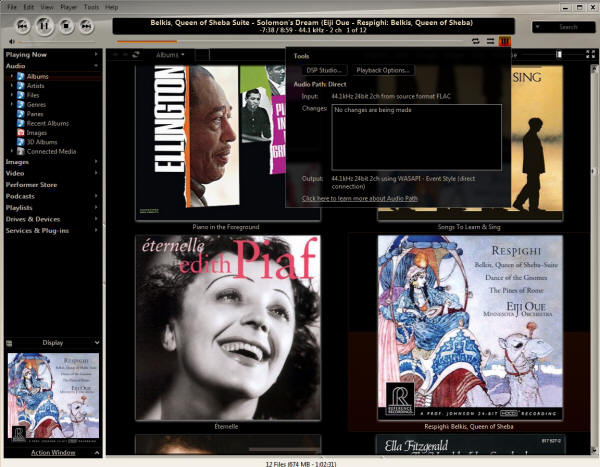Open the Player menu

pos(68,7)
